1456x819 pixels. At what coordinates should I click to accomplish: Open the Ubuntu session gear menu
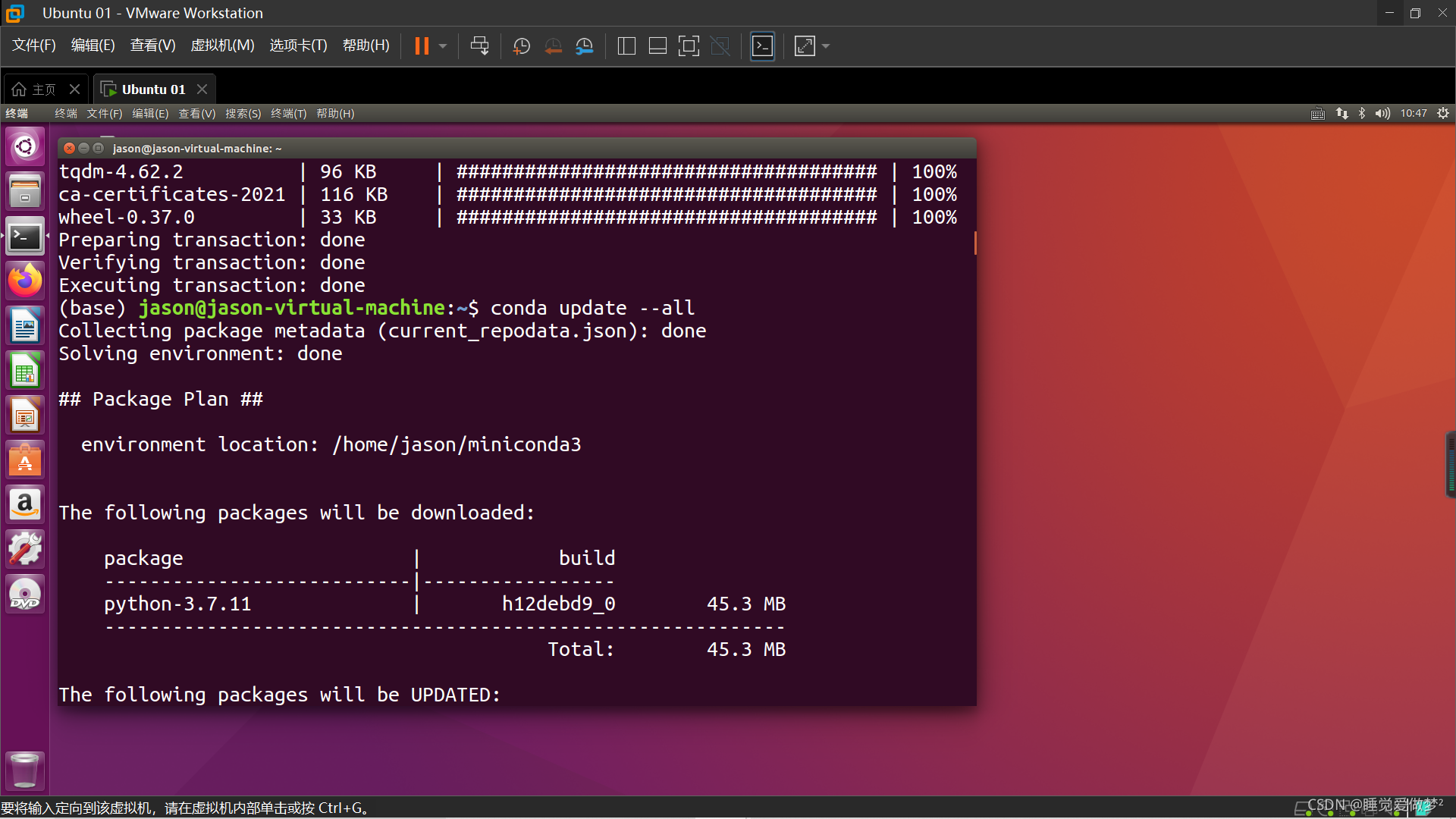(x=1443, y=114)
